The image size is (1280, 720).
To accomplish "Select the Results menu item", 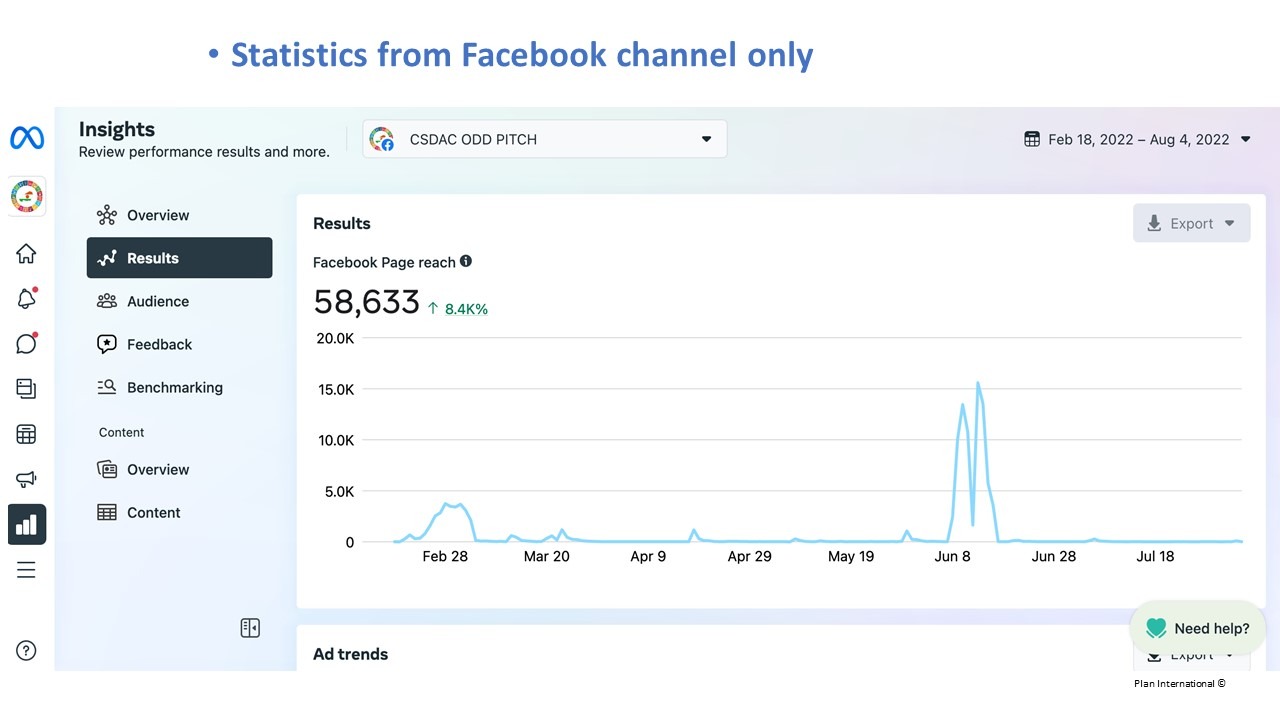I will click(x=179, y=258).
